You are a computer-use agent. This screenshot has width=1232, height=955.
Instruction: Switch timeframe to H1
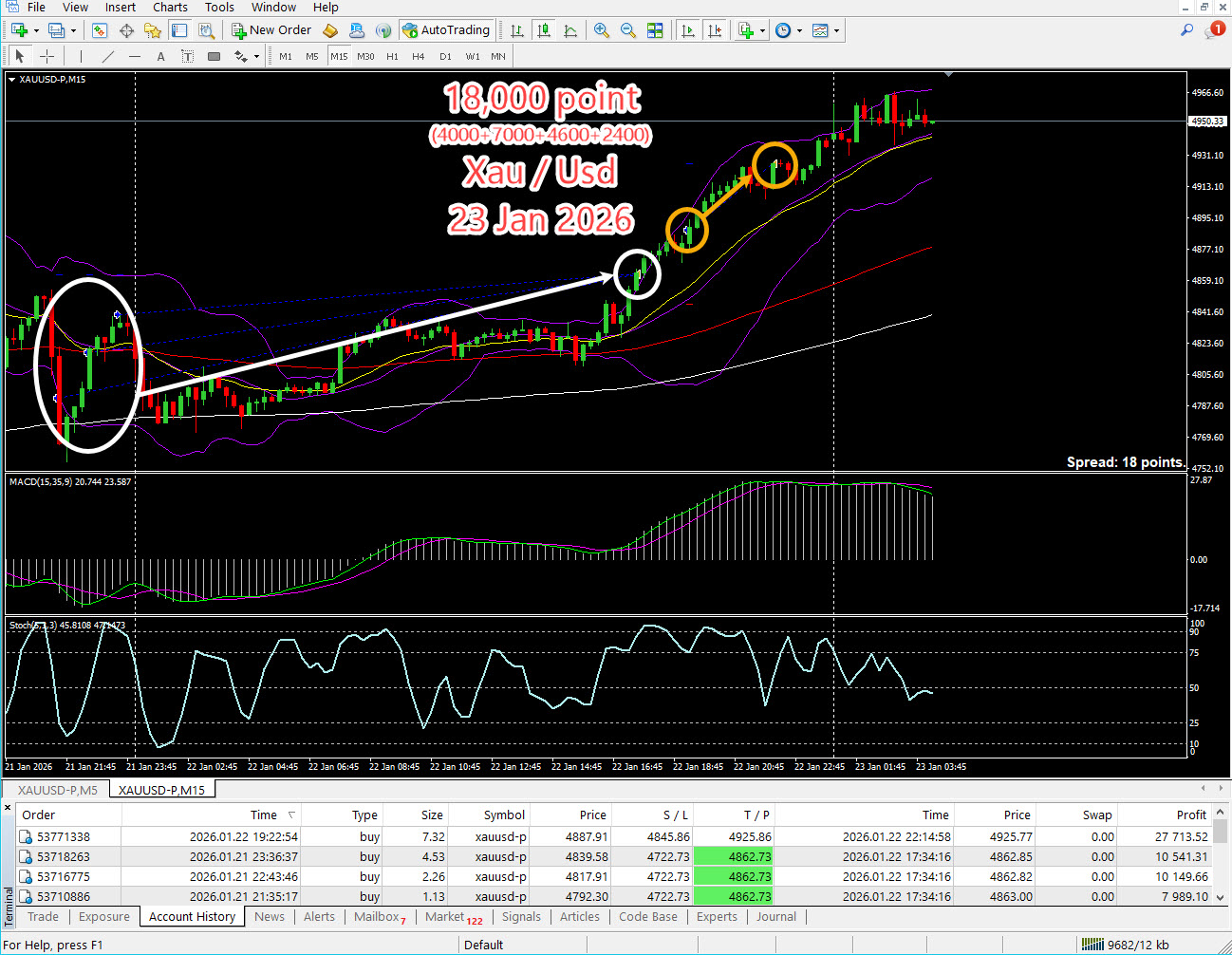coord(392,56)
